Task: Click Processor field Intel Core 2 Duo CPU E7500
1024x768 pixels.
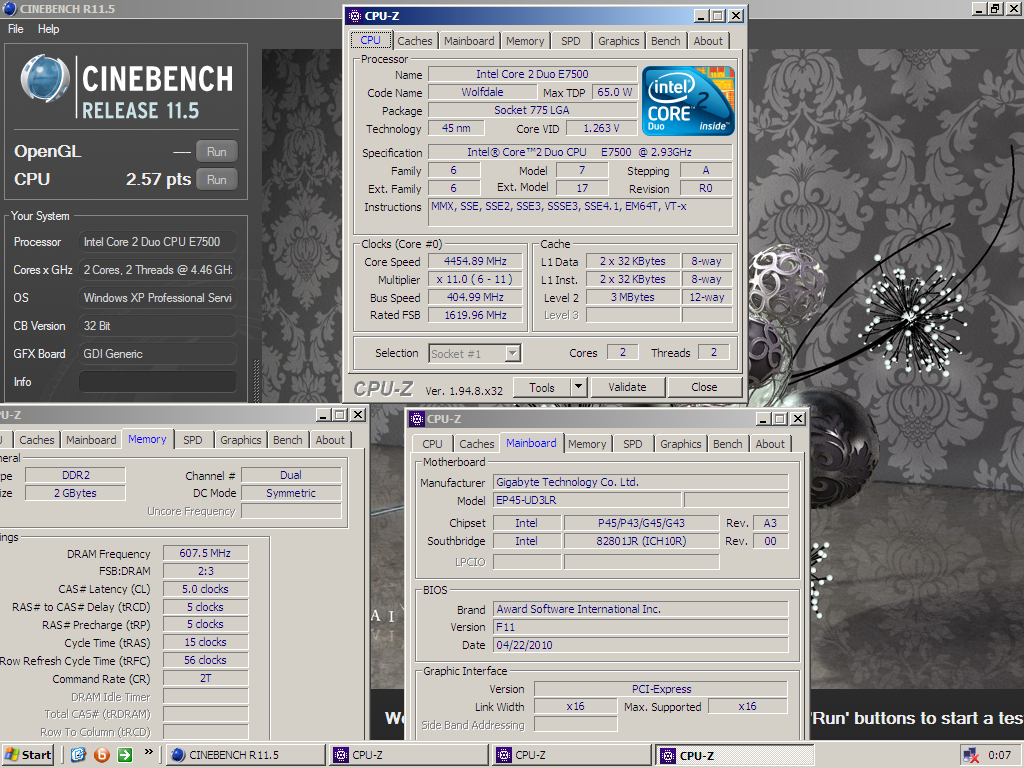Action: [157, 242]
